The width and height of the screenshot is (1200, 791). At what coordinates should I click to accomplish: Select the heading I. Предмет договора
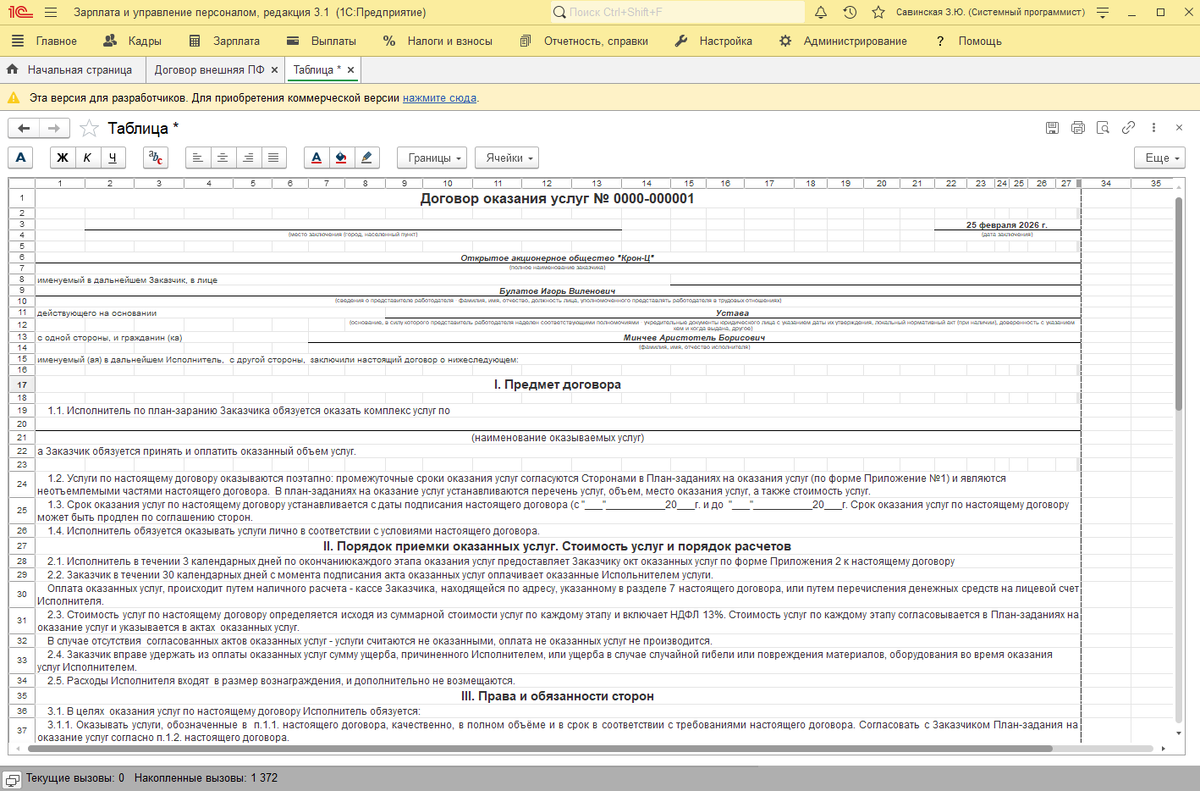coord(557,384)
